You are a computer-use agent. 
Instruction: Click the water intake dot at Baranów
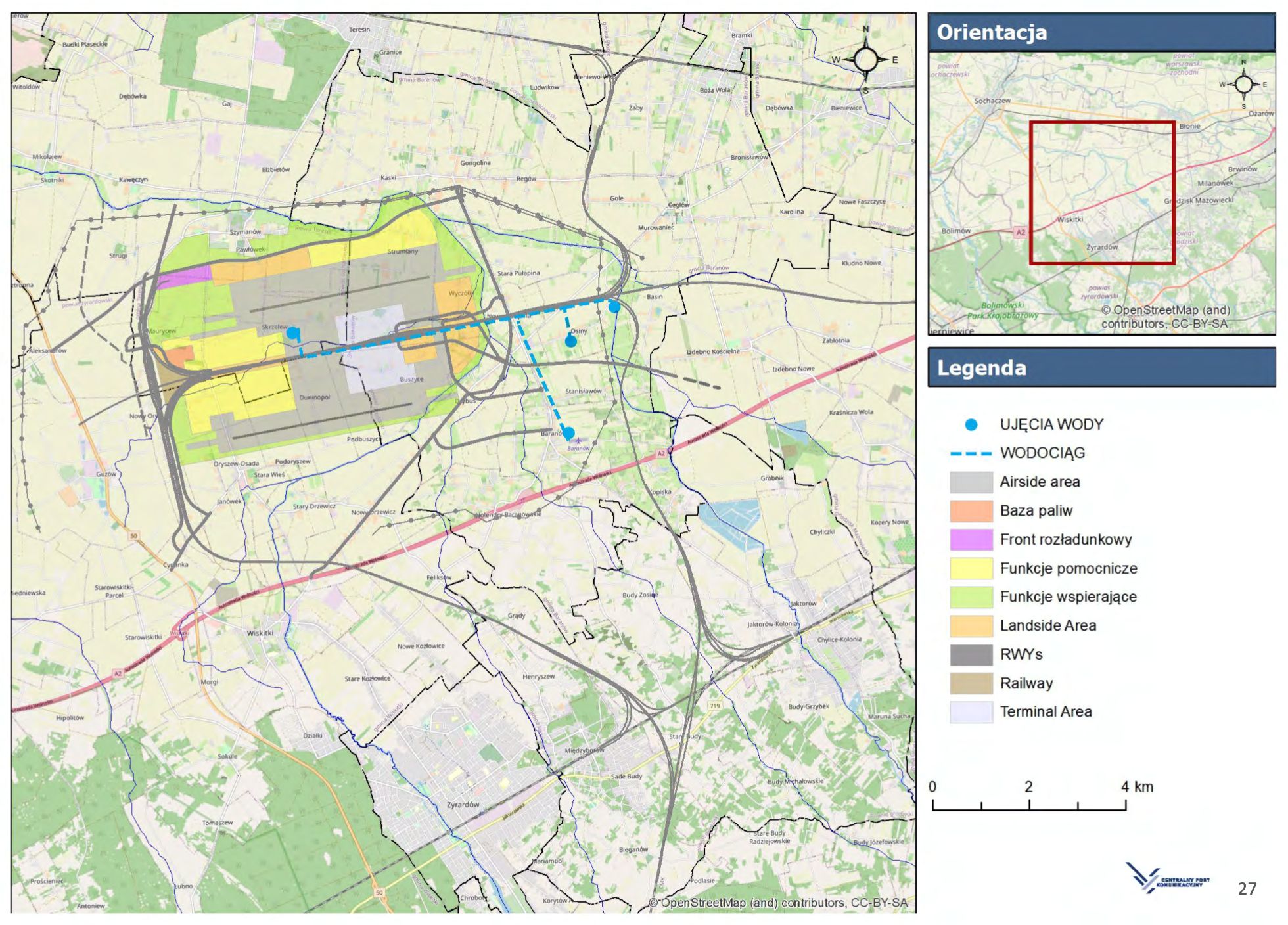pyautogui.click(x=568, y=433)
